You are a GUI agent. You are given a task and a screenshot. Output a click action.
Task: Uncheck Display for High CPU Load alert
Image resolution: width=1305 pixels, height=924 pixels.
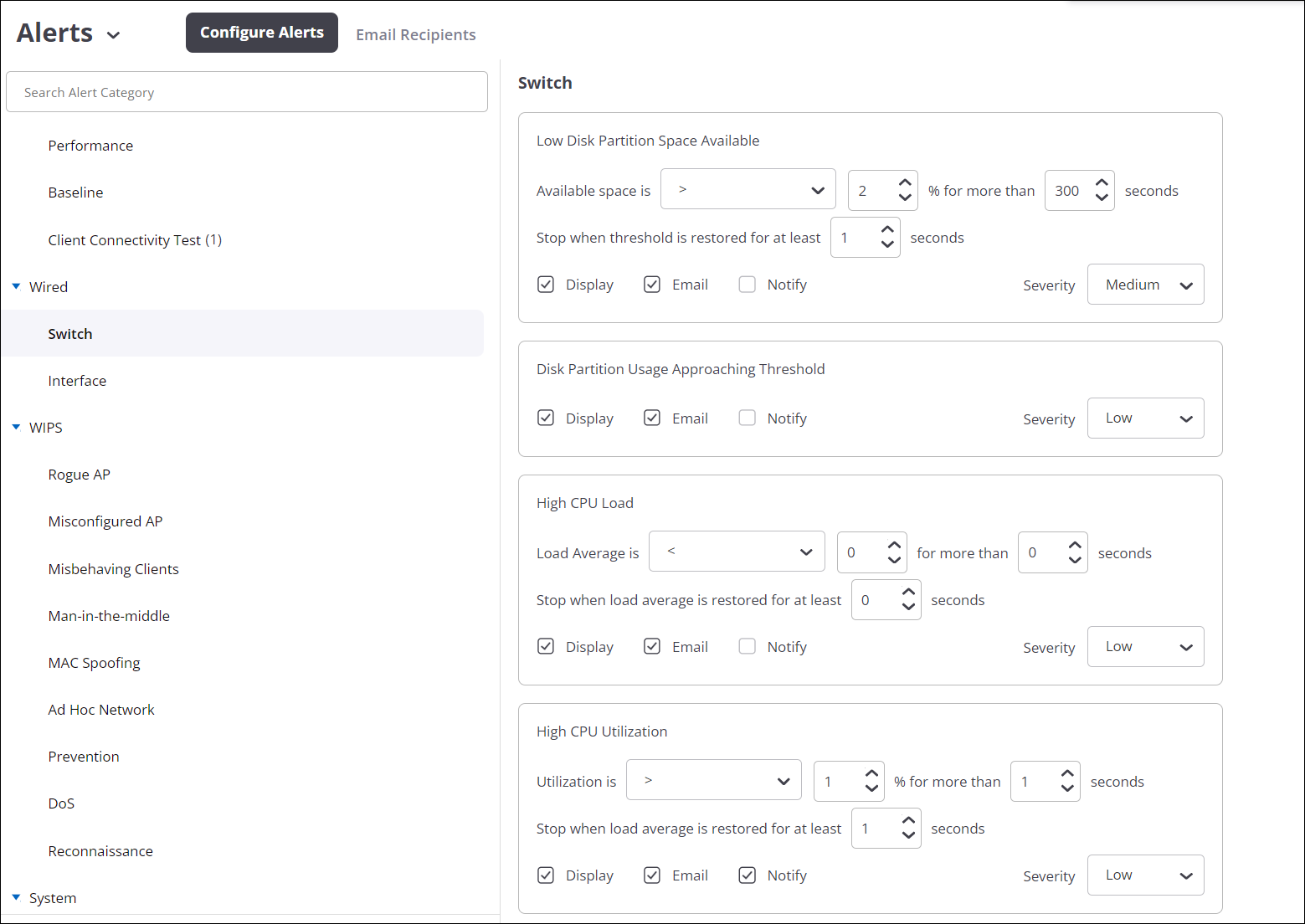click(x=545, y=645)
